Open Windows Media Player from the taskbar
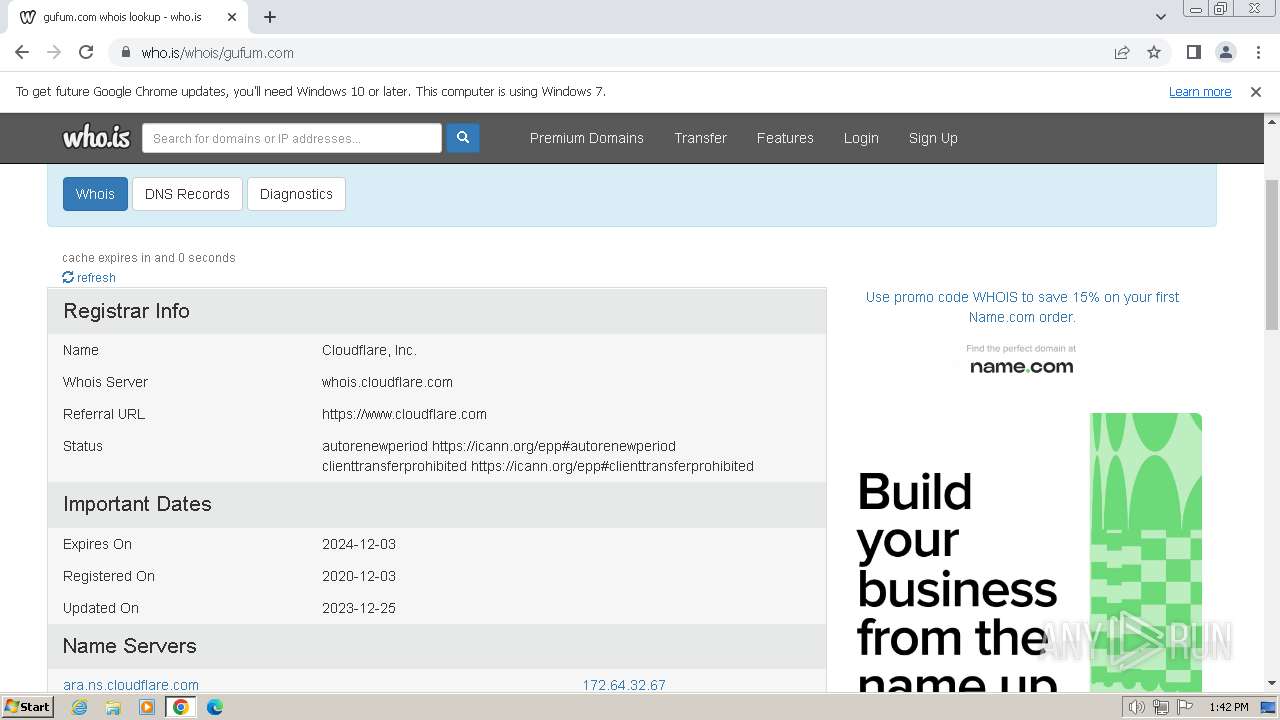Screen dimensions: 1280x720 (x=147, y=707)
